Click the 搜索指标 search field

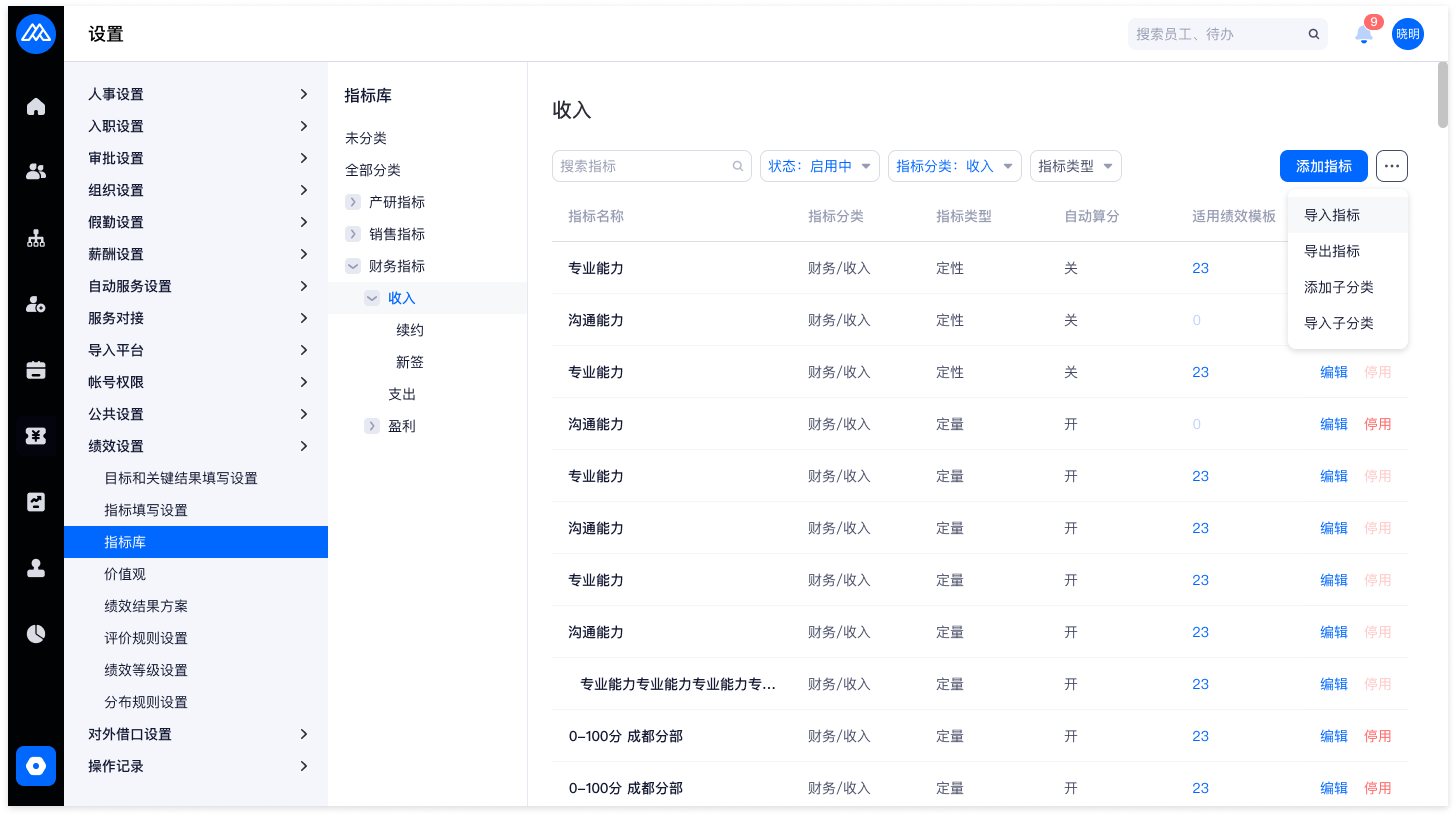point(642,166)
